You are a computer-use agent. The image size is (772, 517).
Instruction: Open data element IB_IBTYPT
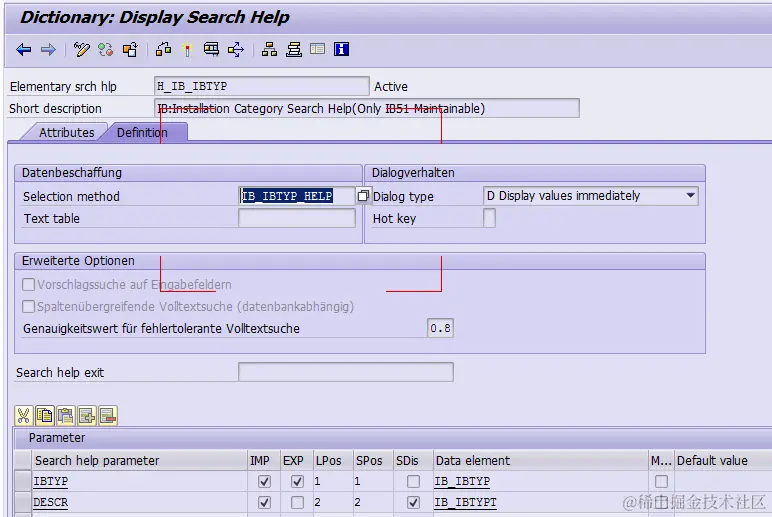pos(465,502)
